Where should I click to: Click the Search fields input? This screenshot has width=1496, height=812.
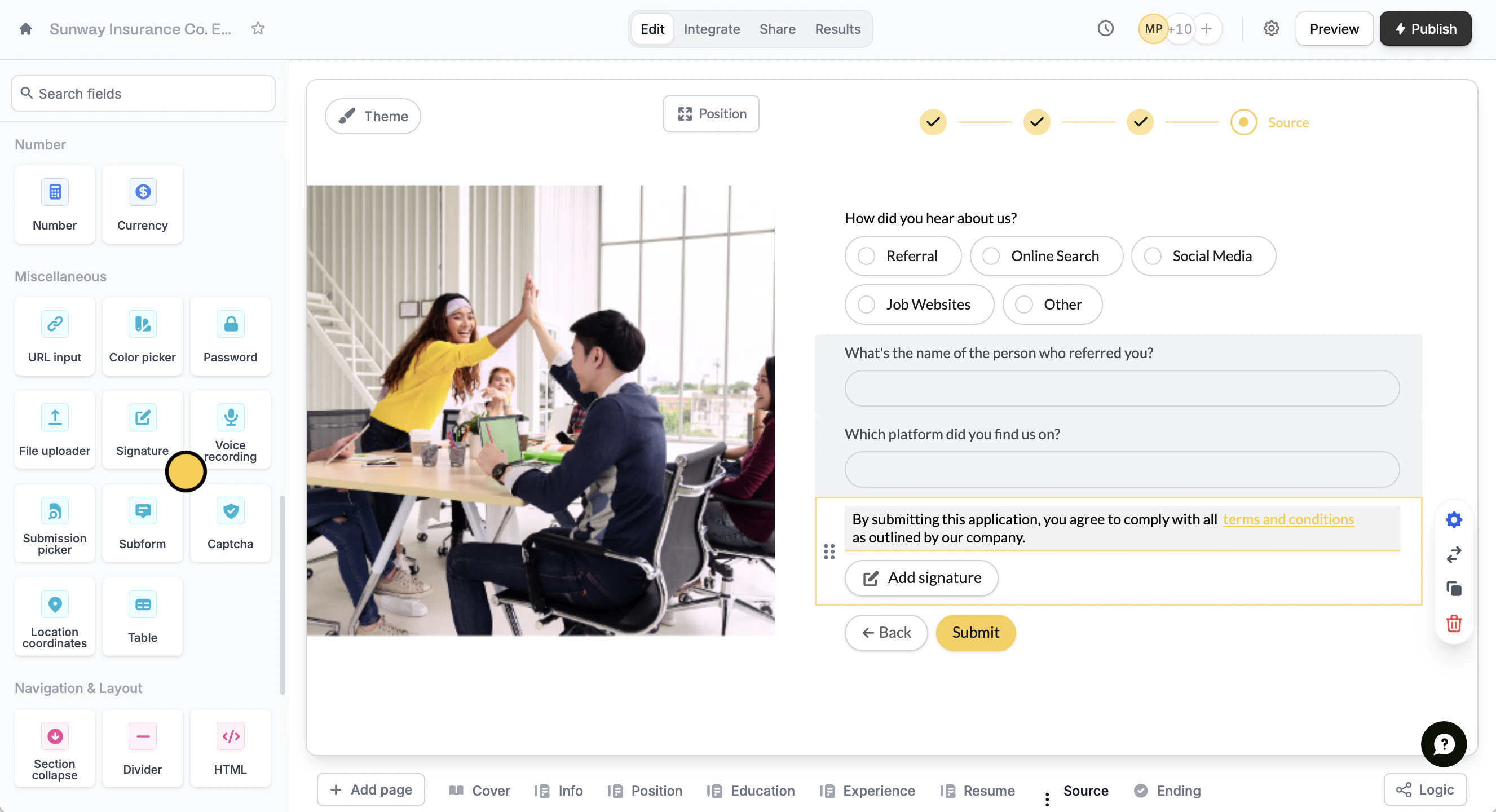click(143, 94)
